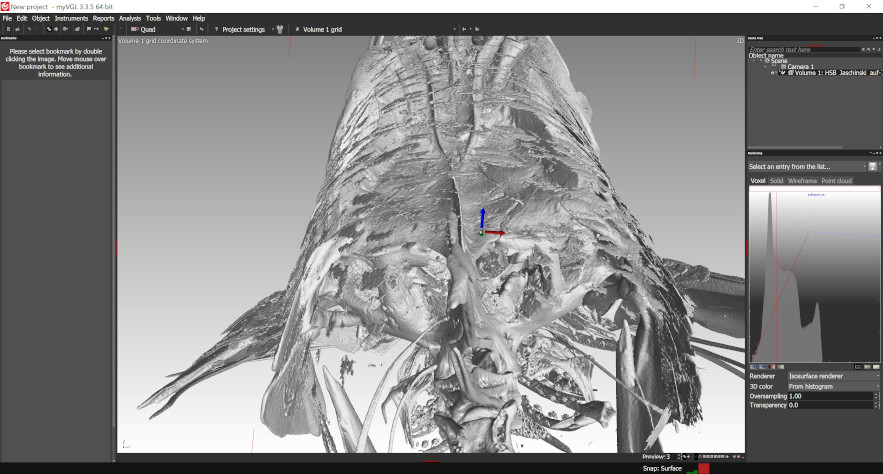Click the Oversampling value field
Screen dimensions: 883x474
coord(830,396)
